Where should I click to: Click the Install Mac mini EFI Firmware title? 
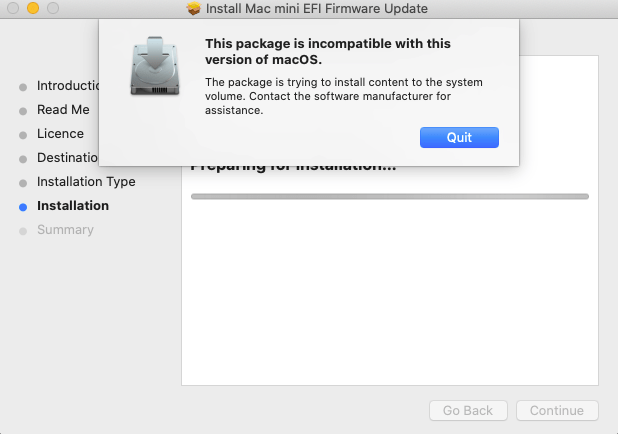click(x=316, y=8)
